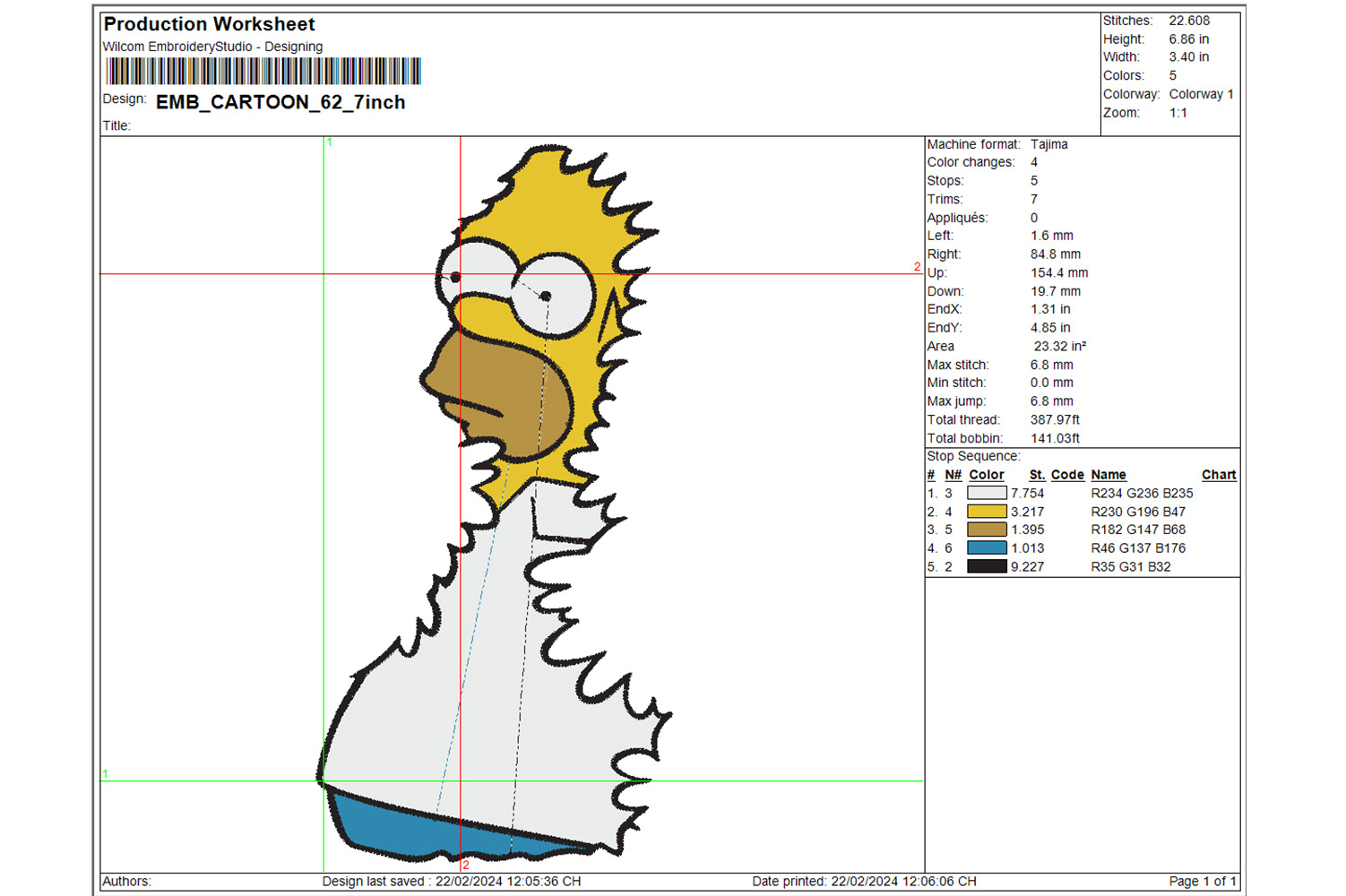The width and height of the screenshot is (1346, 896).
Task: Click the blue color swatch in row 4
Action: (987, 548)
